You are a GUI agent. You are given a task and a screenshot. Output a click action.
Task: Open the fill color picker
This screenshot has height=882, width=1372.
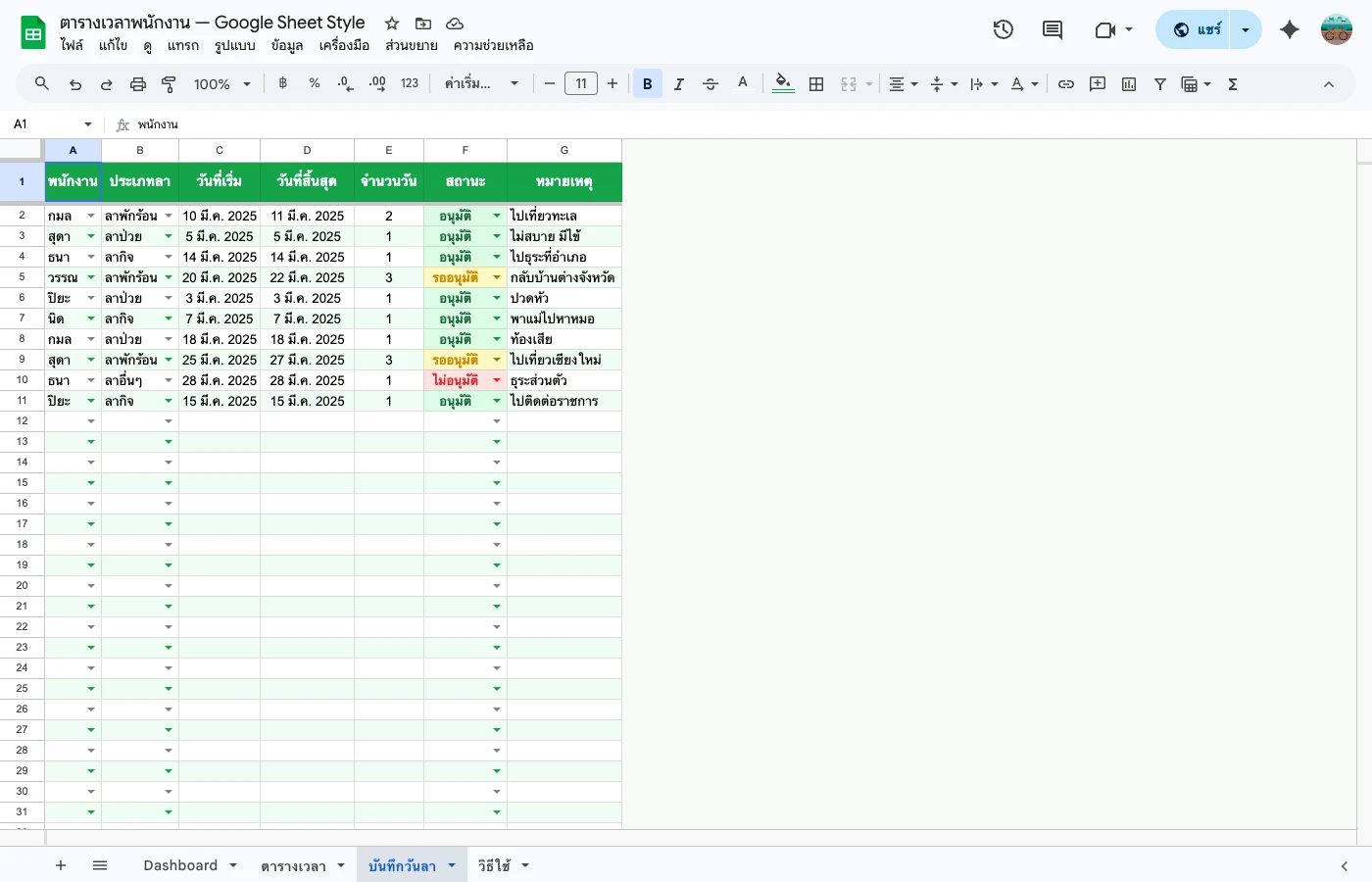(783, 83)
